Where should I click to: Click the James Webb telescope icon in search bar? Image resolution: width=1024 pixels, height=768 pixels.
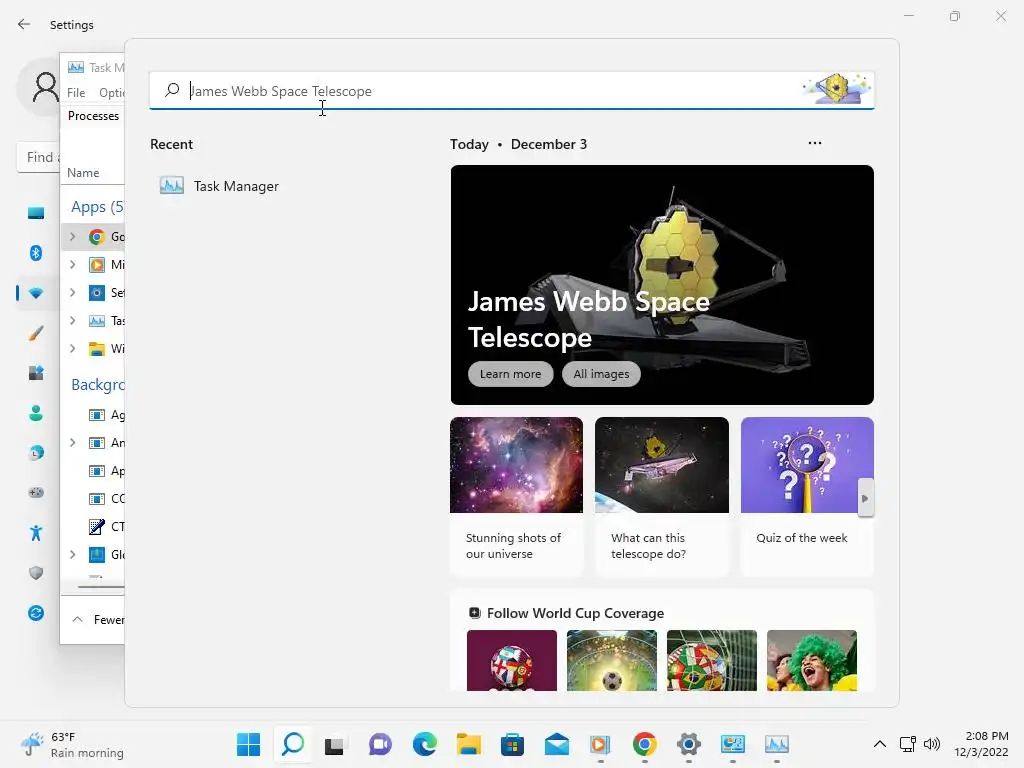837,89
